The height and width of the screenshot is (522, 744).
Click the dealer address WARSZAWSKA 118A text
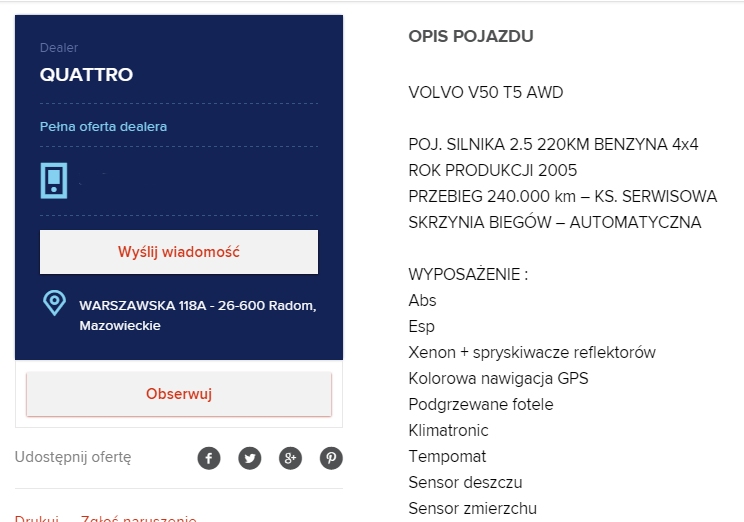coord(198,315)
